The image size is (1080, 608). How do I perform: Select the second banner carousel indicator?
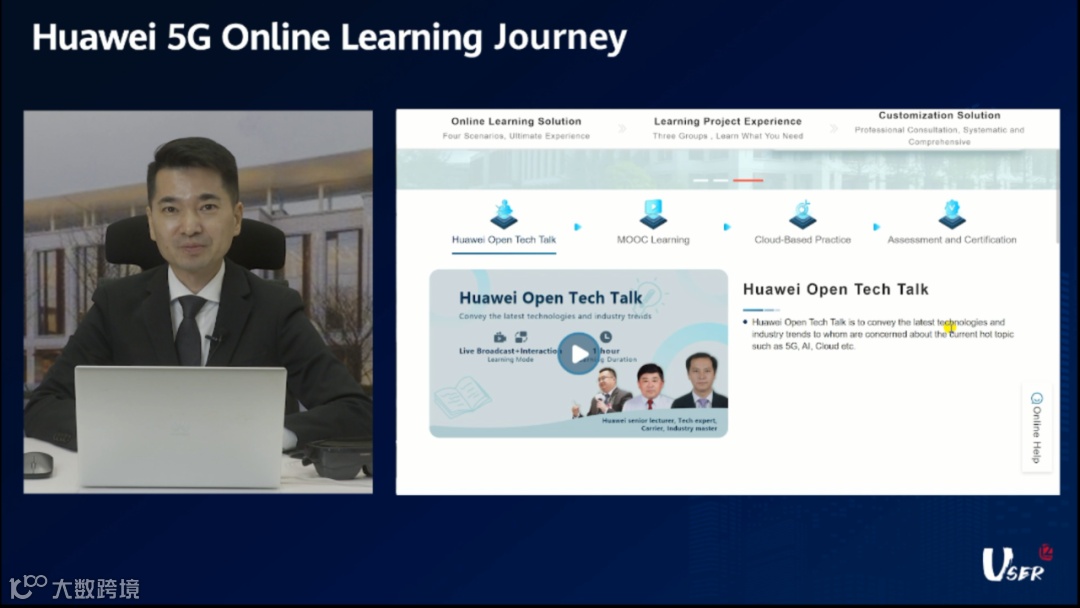pyautogui.click(x=720, y=180)
